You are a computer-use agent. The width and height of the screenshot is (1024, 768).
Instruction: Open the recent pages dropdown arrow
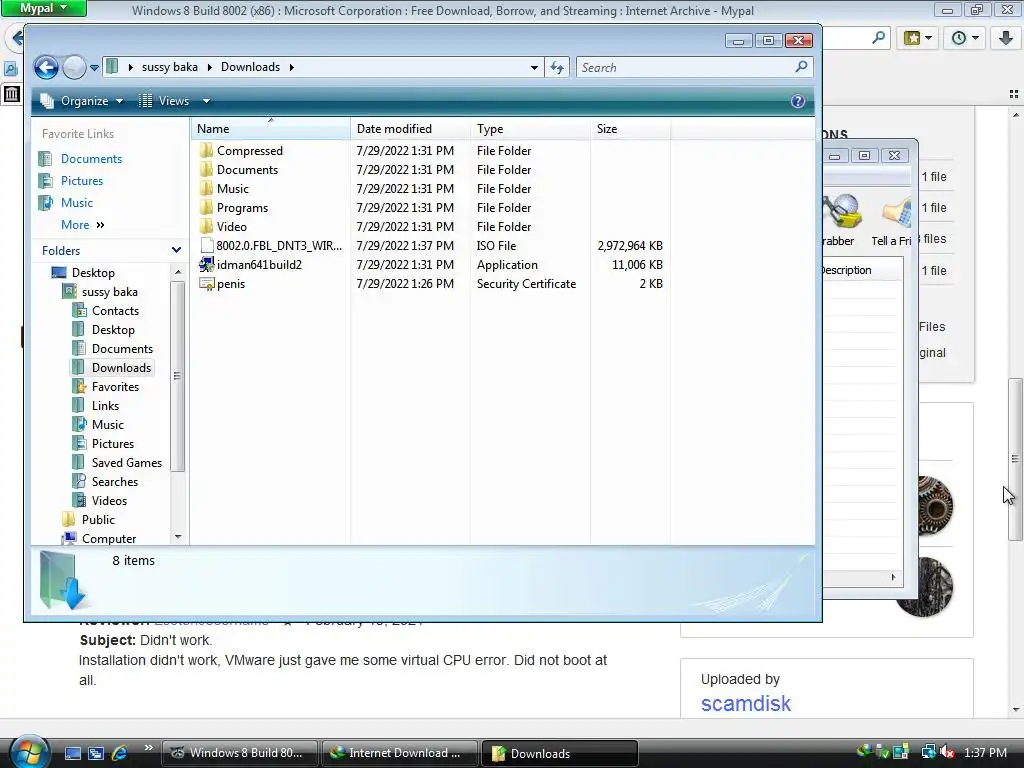[x=94, y=67]
